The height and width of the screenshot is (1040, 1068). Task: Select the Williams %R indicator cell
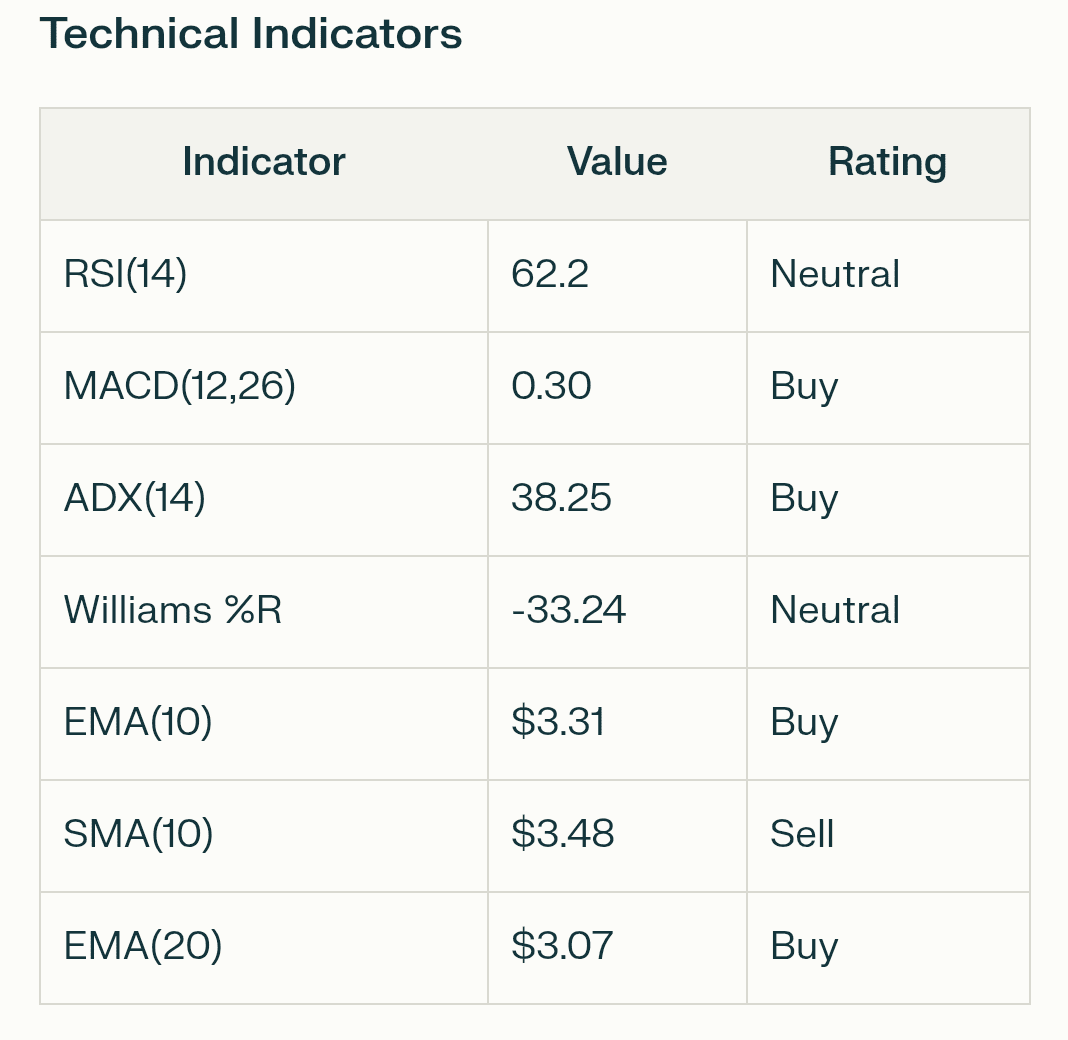click(173, 611)
